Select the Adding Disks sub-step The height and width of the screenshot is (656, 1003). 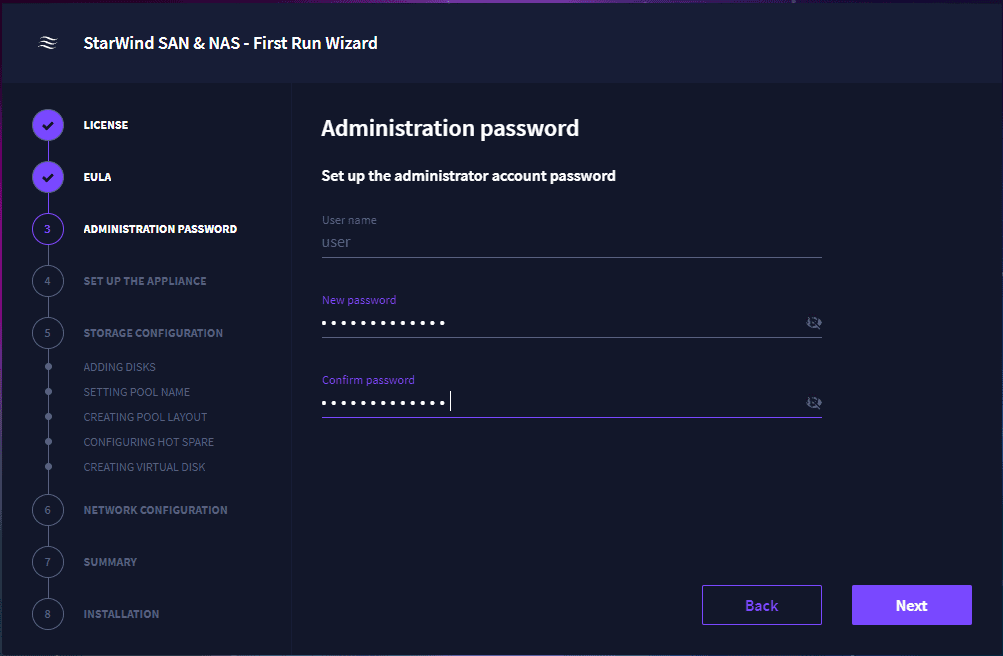119,367
